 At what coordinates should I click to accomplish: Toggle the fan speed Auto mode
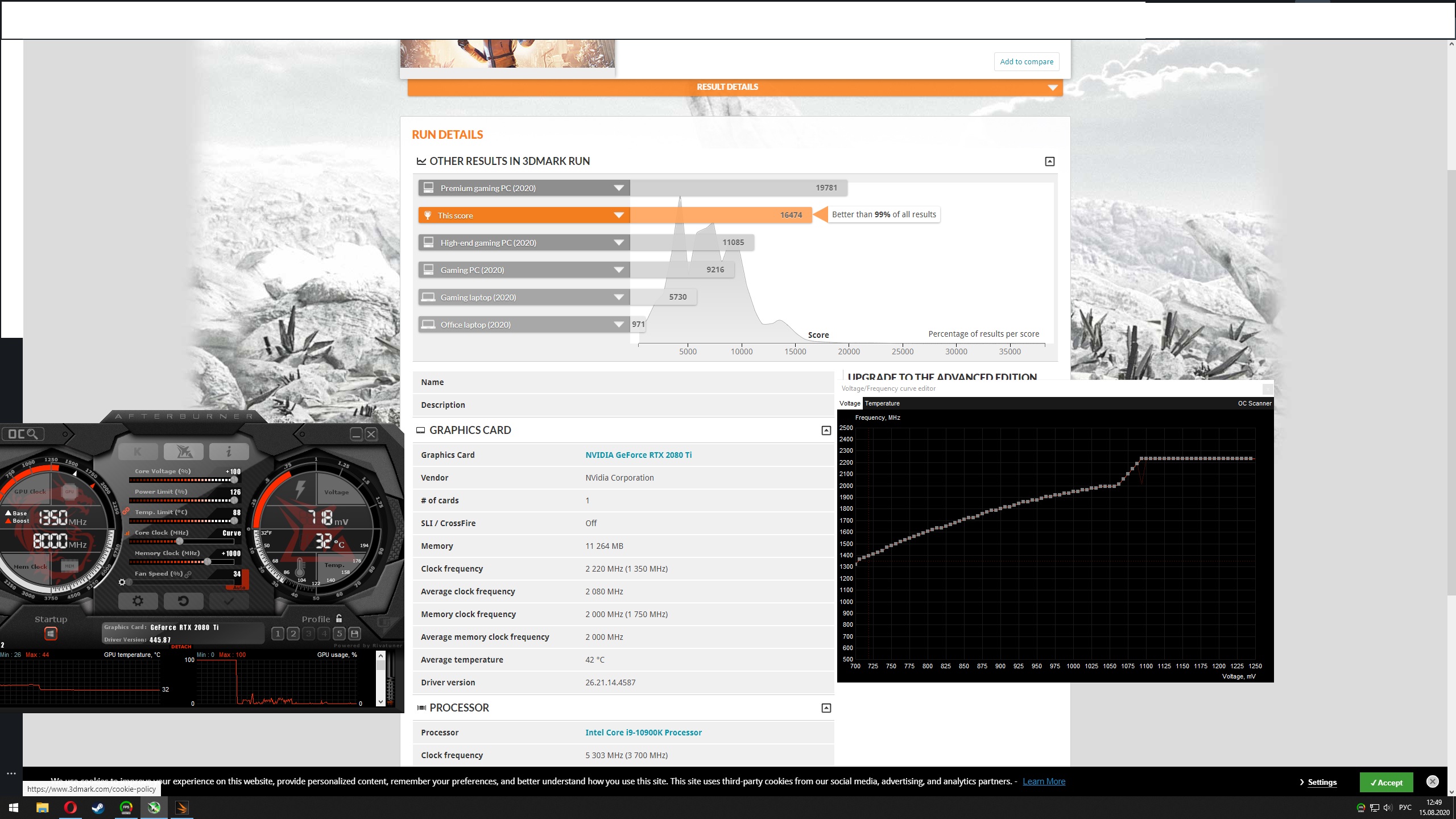click(239, 587)
